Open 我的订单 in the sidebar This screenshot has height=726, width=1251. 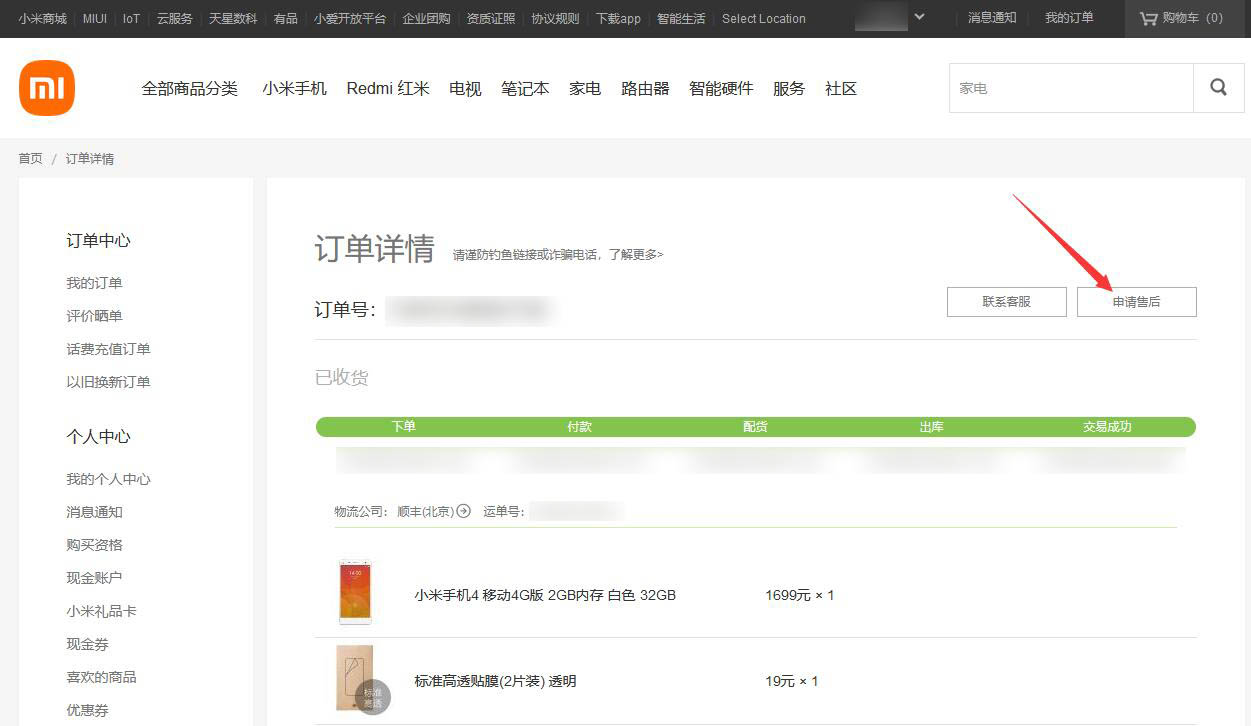(94, 283)
